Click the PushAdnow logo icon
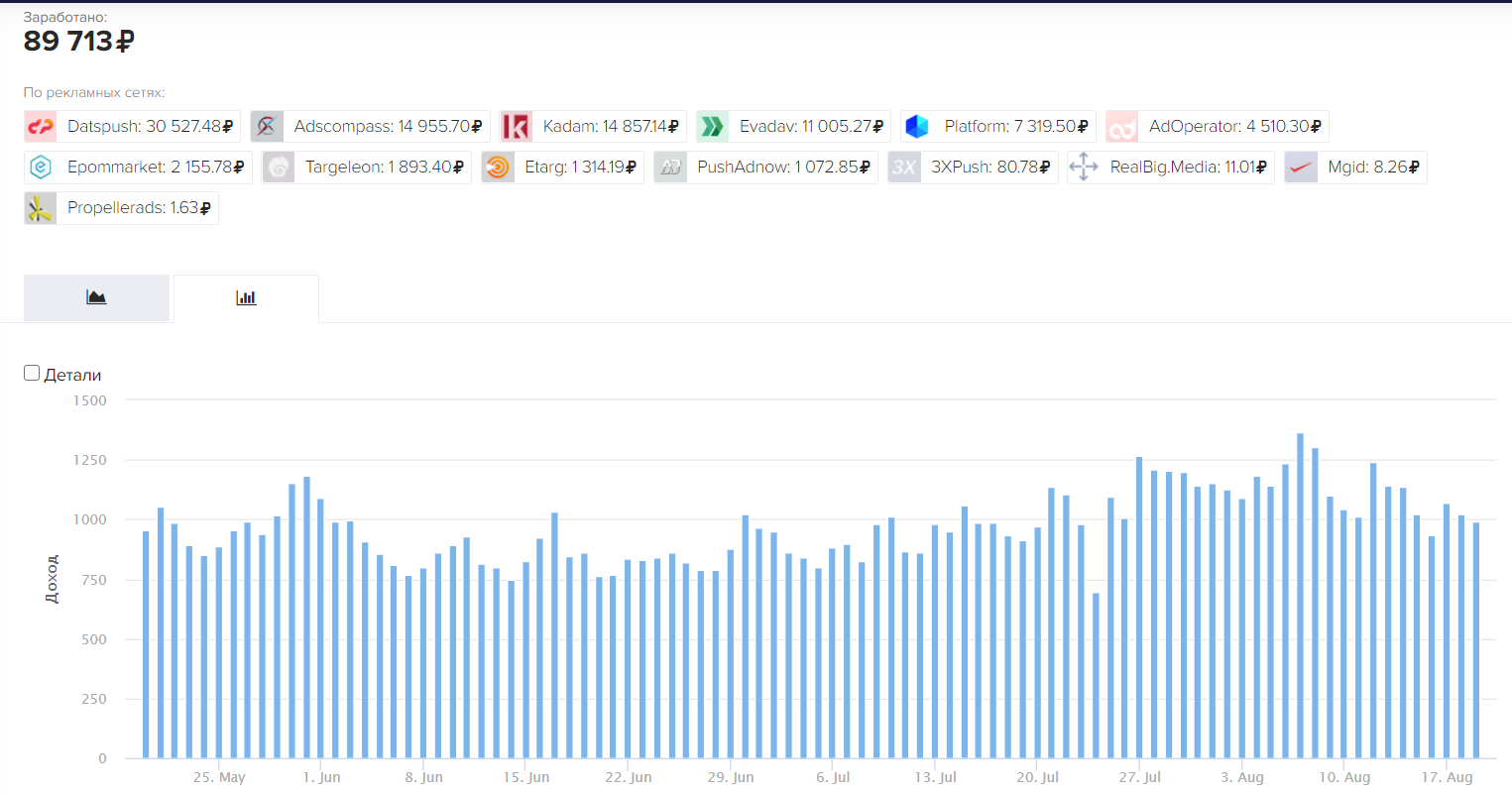The width and height of the screenshot is (1512, 794). [670, 168]
